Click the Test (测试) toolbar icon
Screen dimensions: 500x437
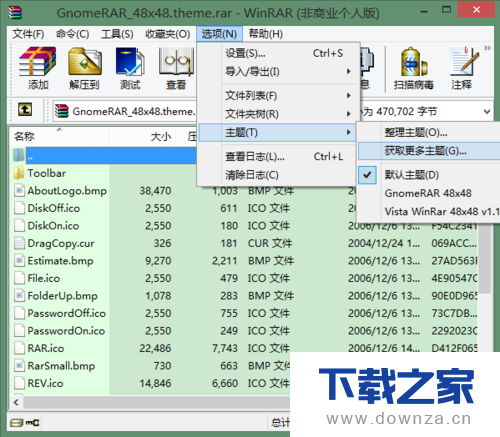point(130,61)
